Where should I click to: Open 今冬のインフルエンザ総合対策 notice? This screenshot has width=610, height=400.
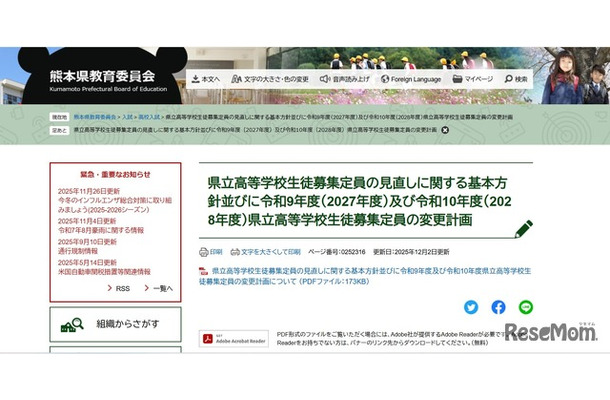pyautogui.click(x=115, y=205)
